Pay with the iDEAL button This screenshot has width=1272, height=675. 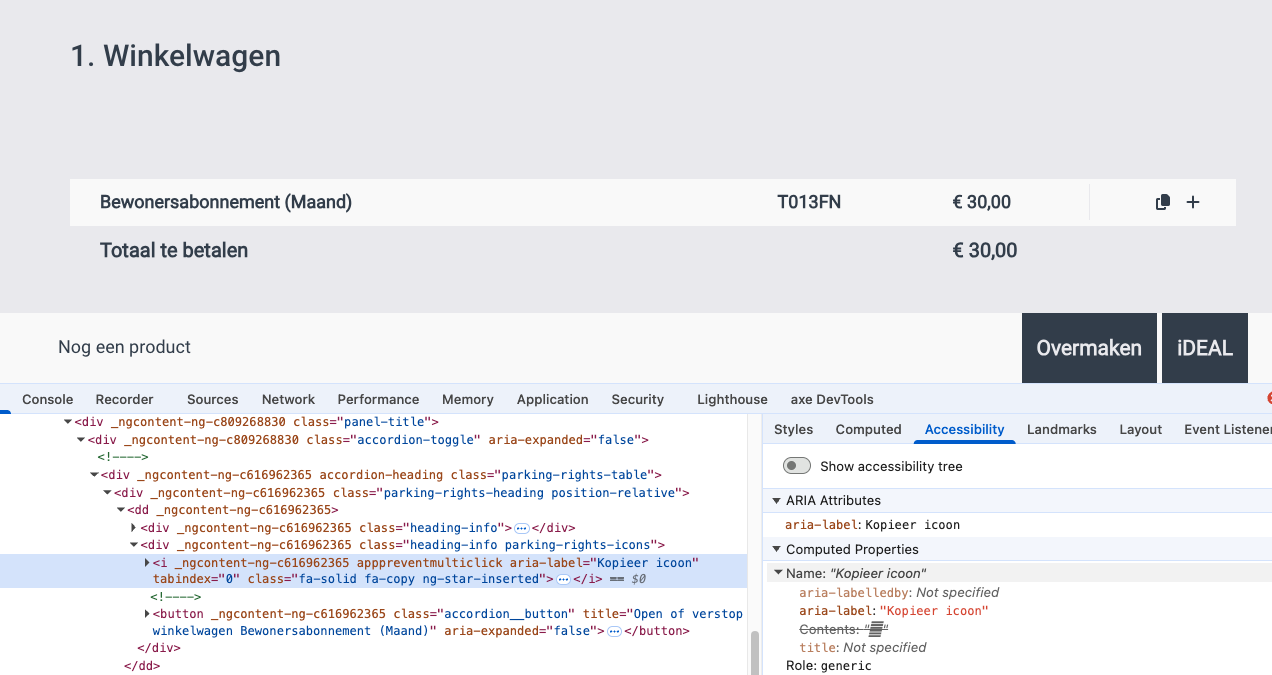click(x=1205, y=348)
